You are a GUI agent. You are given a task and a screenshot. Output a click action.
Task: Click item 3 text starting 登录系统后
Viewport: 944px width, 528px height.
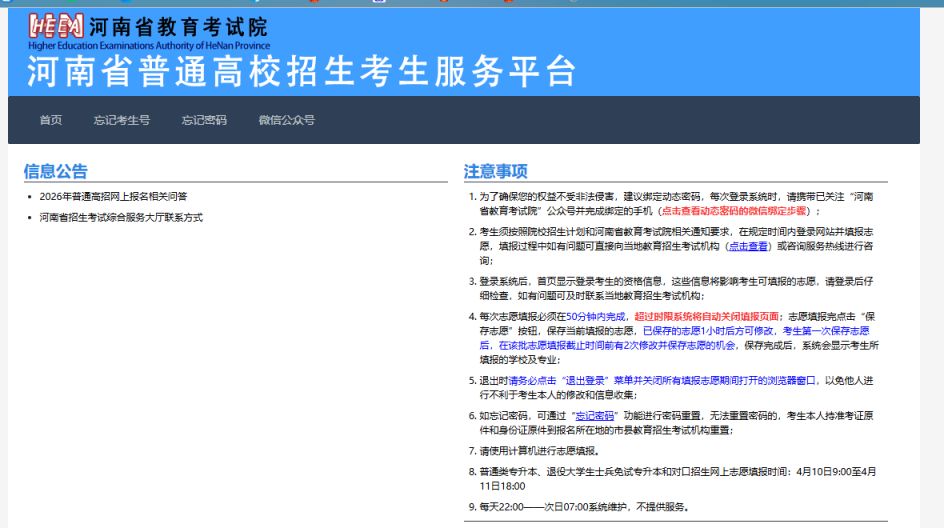coord(676,288)
